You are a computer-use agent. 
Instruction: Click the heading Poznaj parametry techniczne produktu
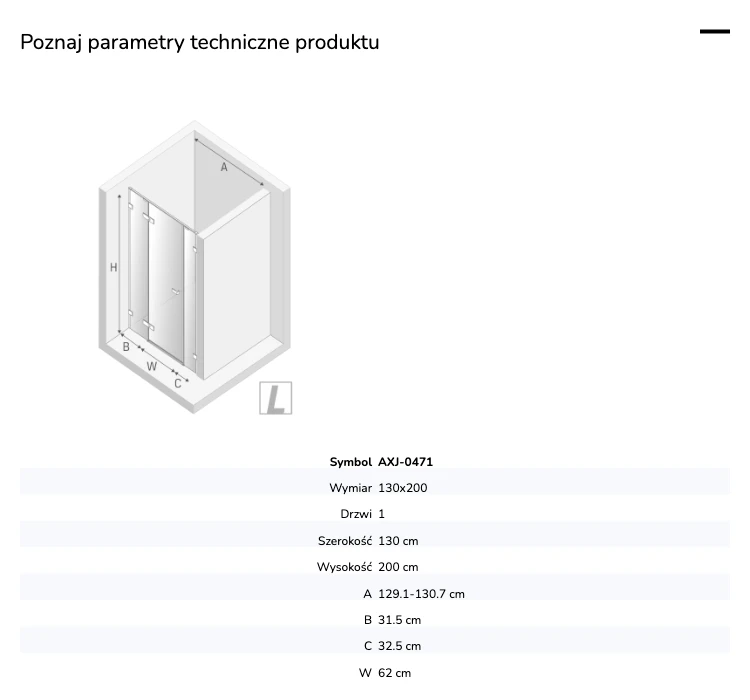click(x=199, y=42)
